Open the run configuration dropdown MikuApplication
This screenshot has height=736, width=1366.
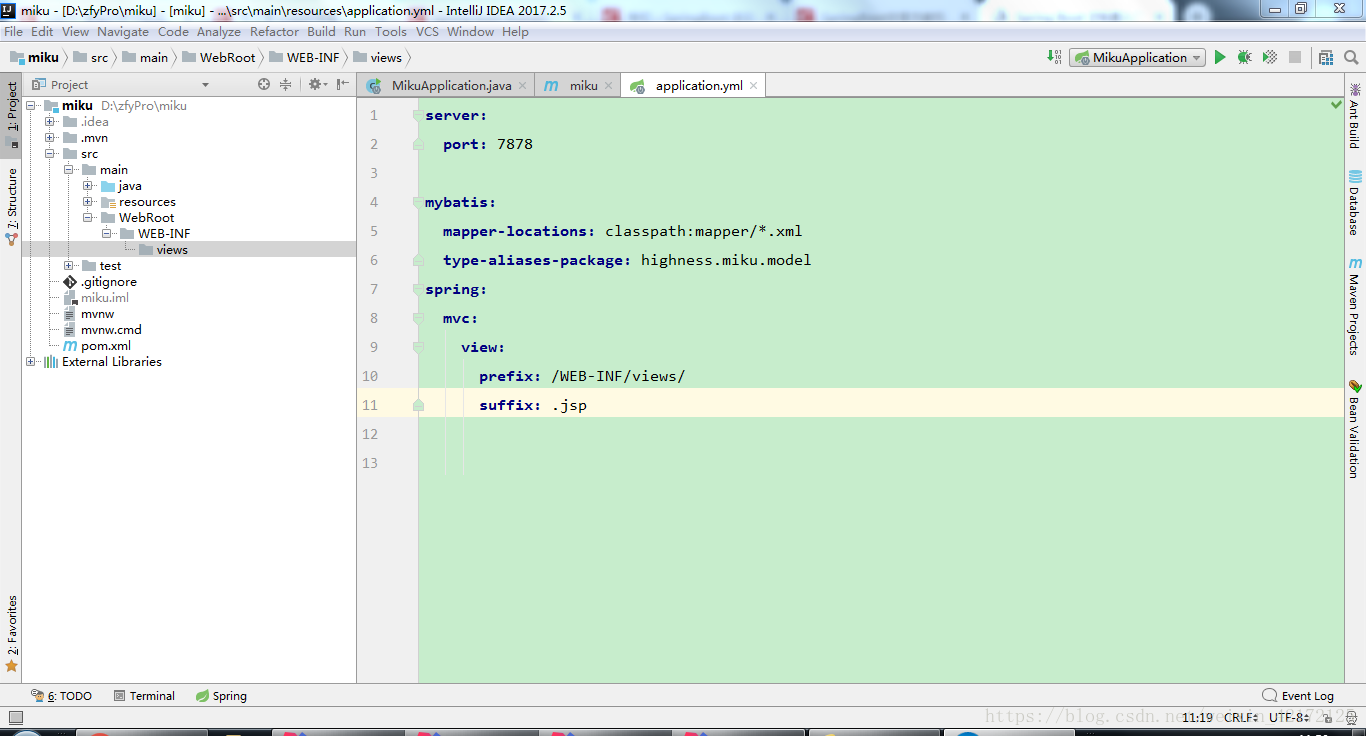tap(1137, 58)
